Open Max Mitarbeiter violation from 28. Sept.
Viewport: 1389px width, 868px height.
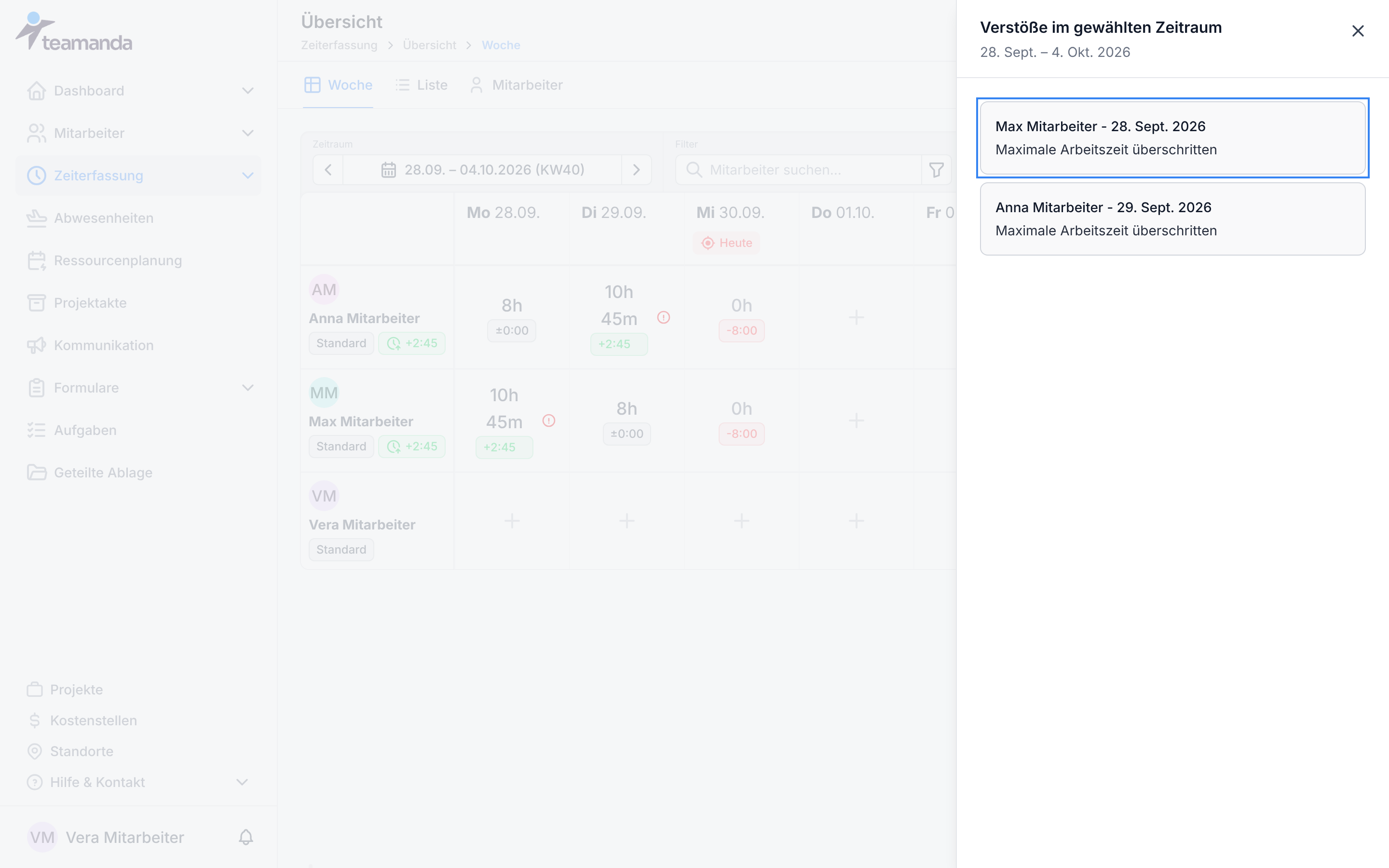(x=1172, y=138)
